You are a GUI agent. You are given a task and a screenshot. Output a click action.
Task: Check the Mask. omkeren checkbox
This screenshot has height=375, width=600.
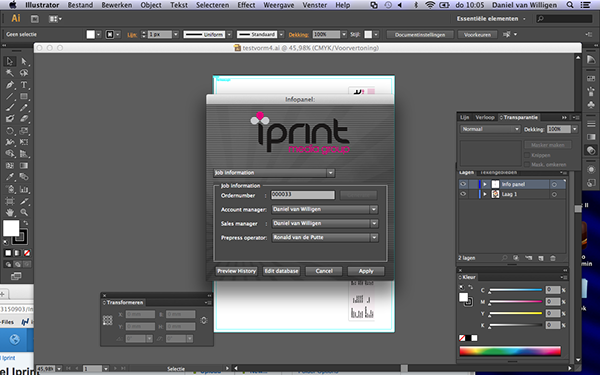(x=527, y=165)
